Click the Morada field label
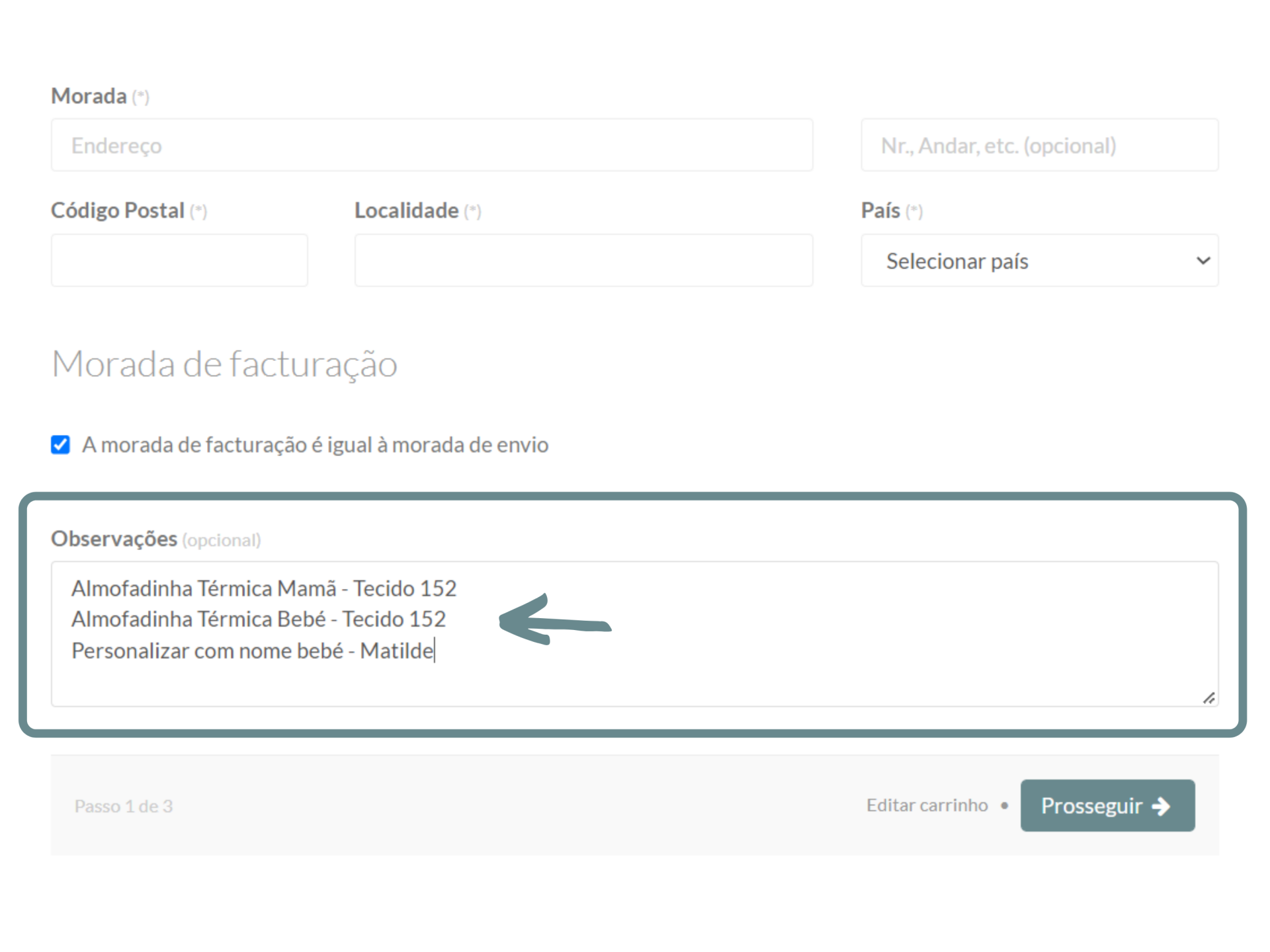The width and height of the screenshot is (1270, 952). (x=89, y=97)
